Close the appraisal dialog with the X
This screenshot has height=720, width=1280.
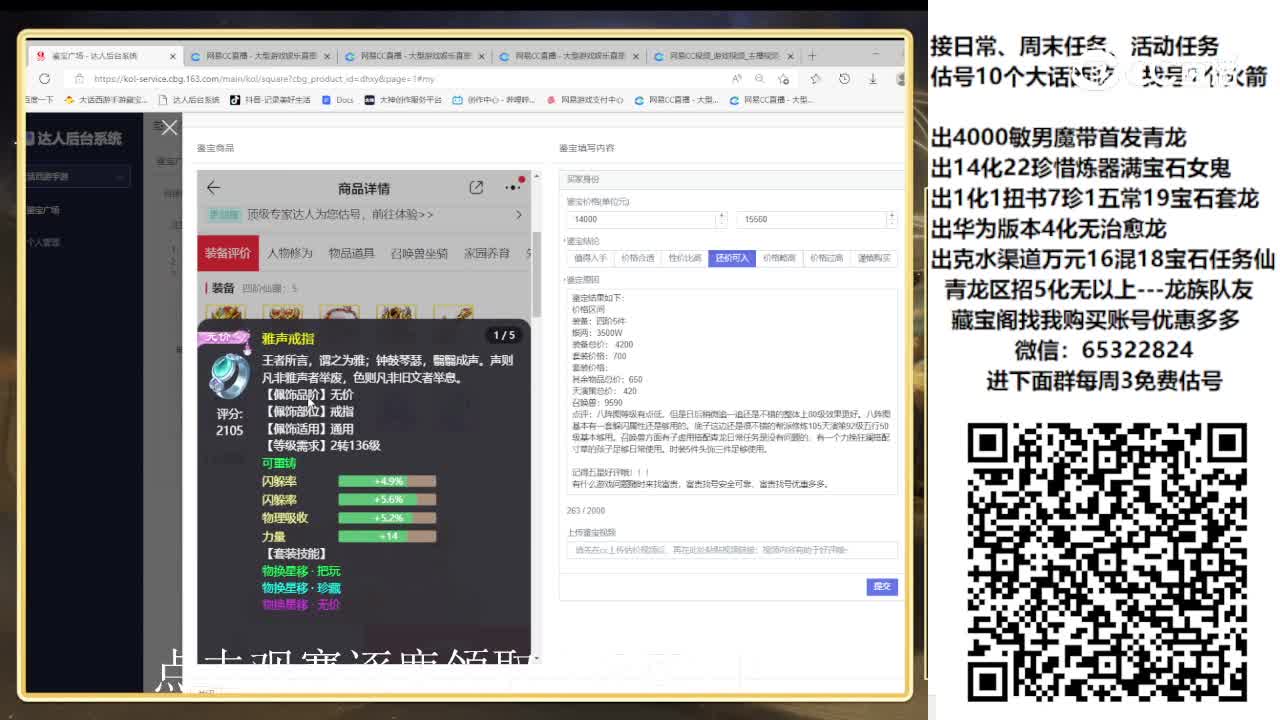click(x=169, y=127)
